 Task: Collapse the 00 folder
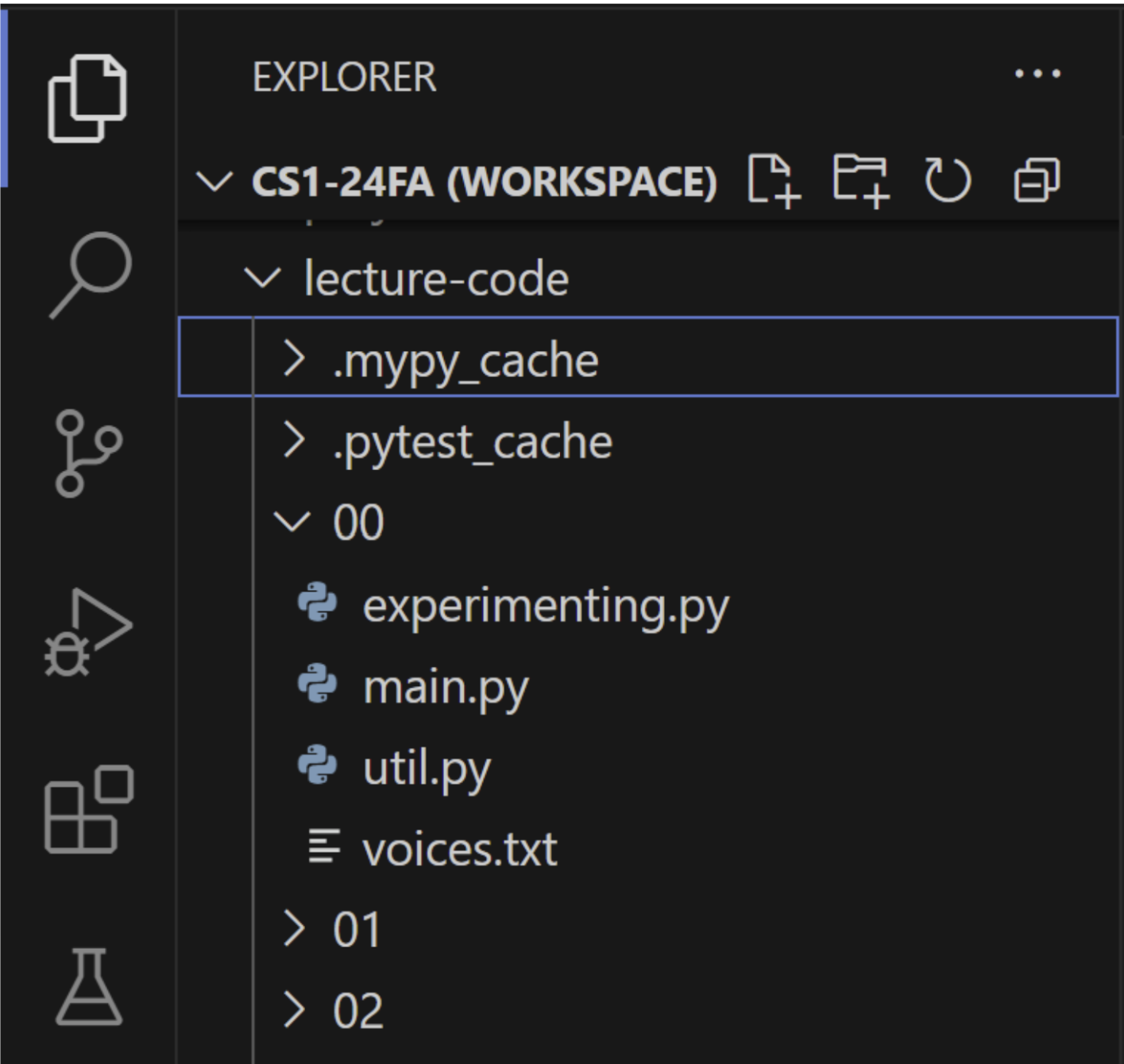coord(357,523)
